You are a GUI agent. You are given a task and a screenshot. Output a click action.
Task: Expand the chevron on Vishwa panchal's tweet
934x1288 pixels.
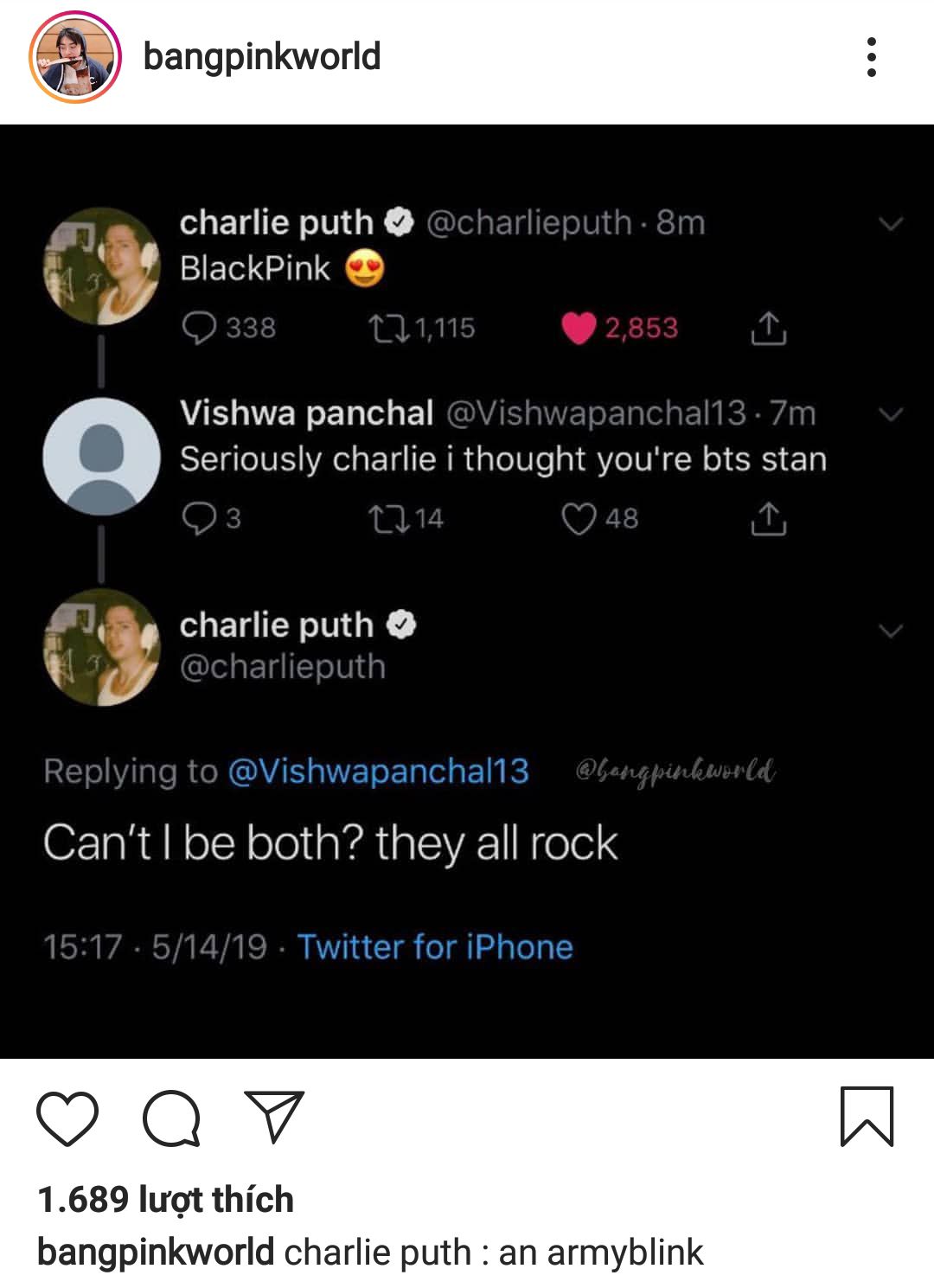[x=890, y=414]
